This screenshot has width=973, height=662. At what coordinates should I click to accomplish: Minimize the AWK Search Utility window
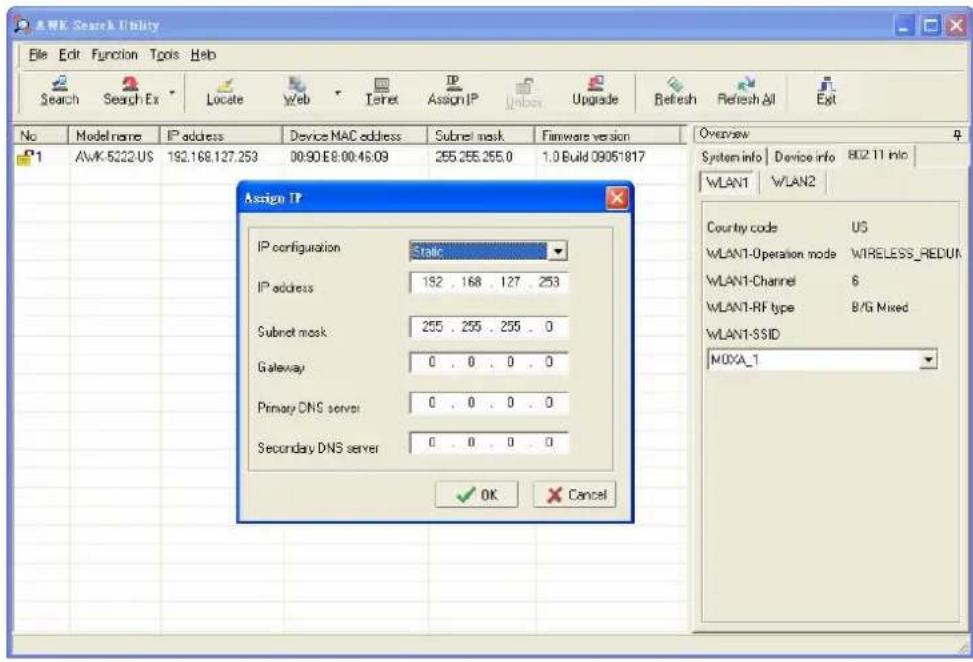906,26
